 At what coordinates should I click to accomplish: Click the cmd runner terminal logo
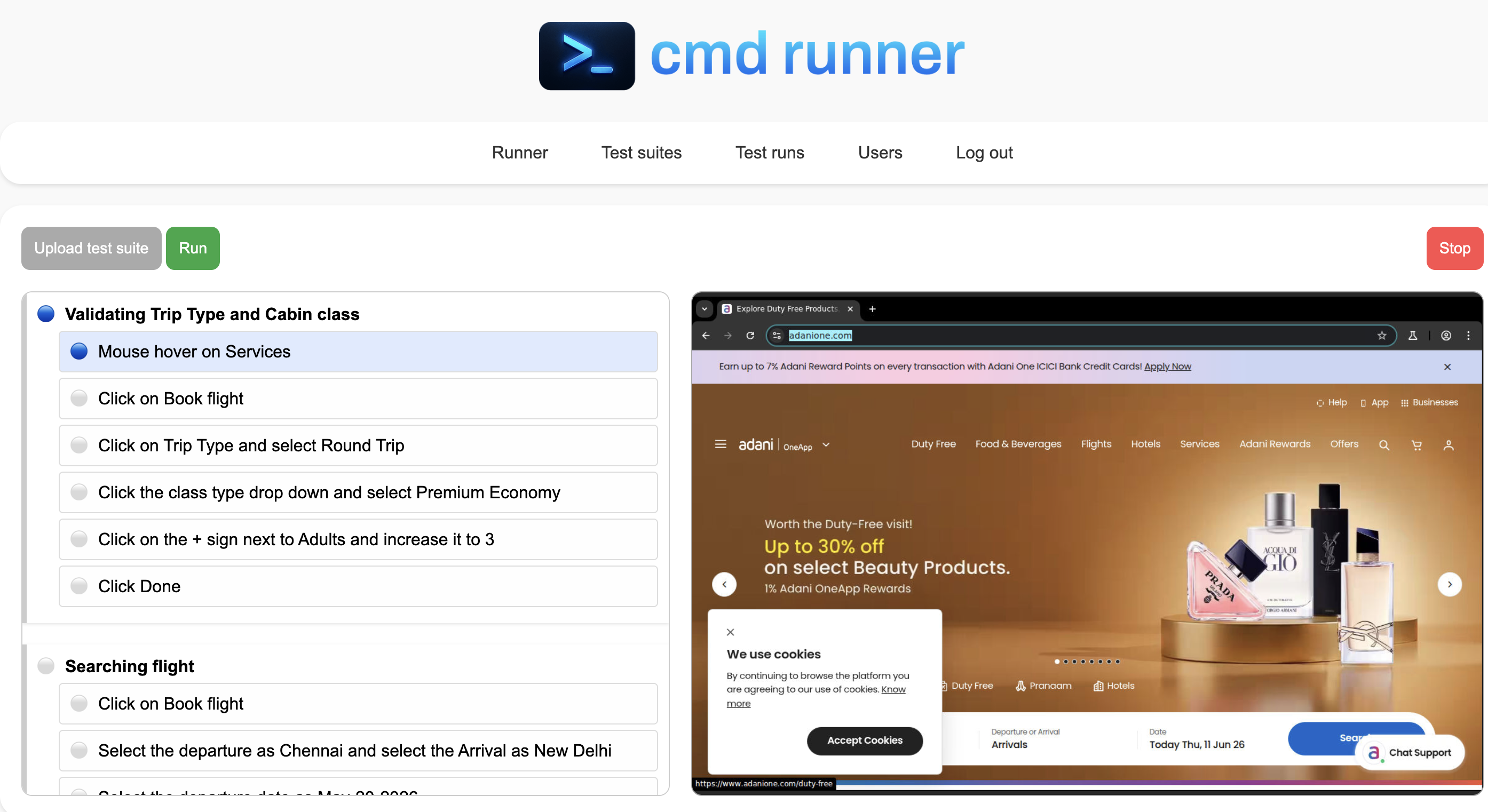(587, 56)
